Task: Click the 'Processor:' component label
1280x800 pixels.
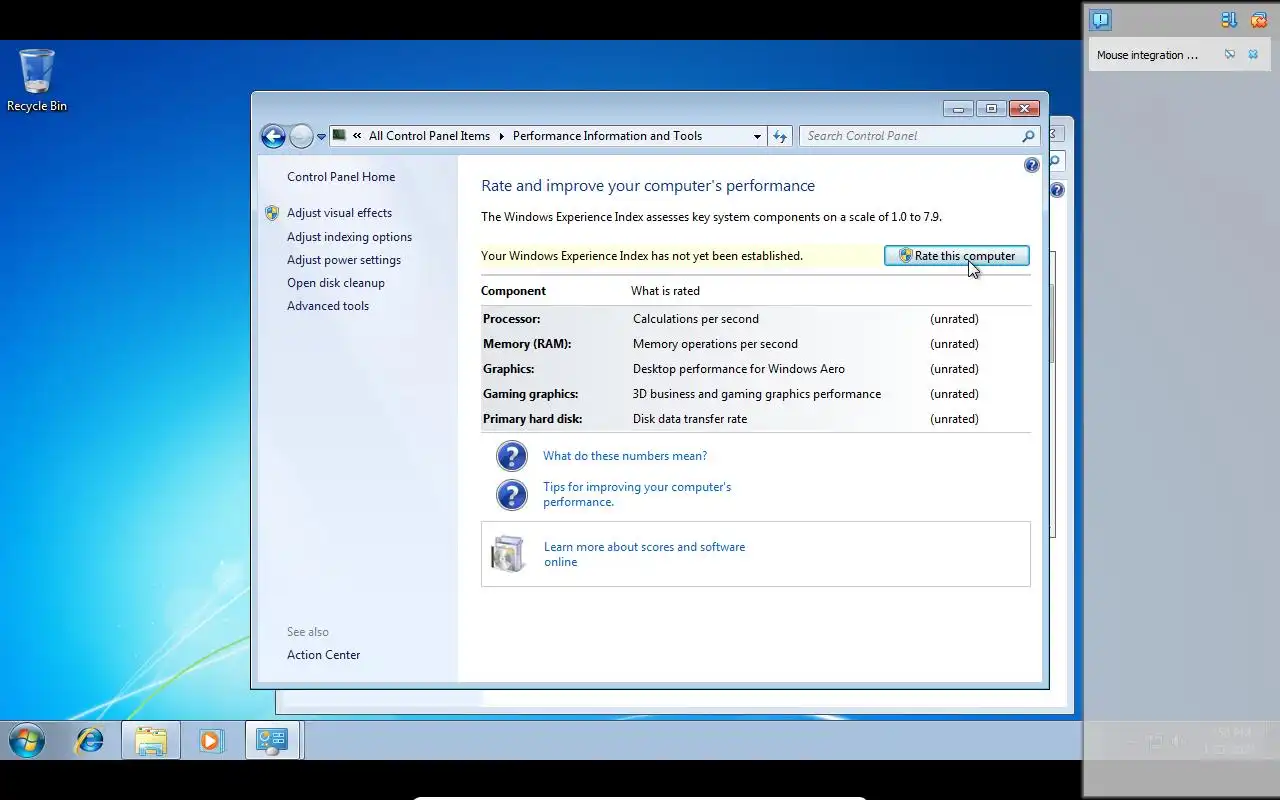Action: tap(511, 319)
